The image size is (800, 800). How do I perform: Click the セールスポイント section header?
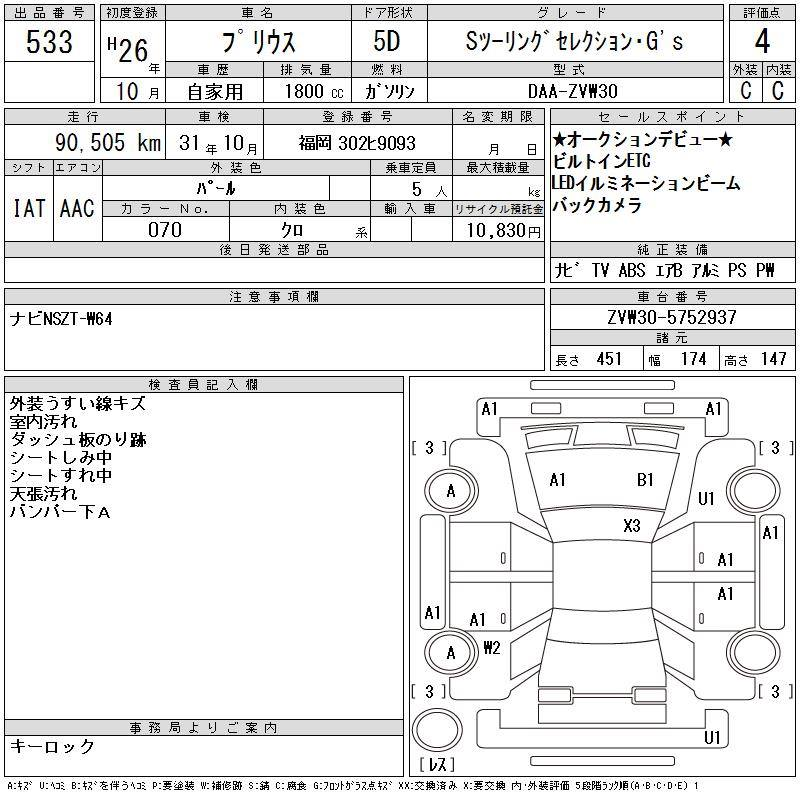point(672,116)
